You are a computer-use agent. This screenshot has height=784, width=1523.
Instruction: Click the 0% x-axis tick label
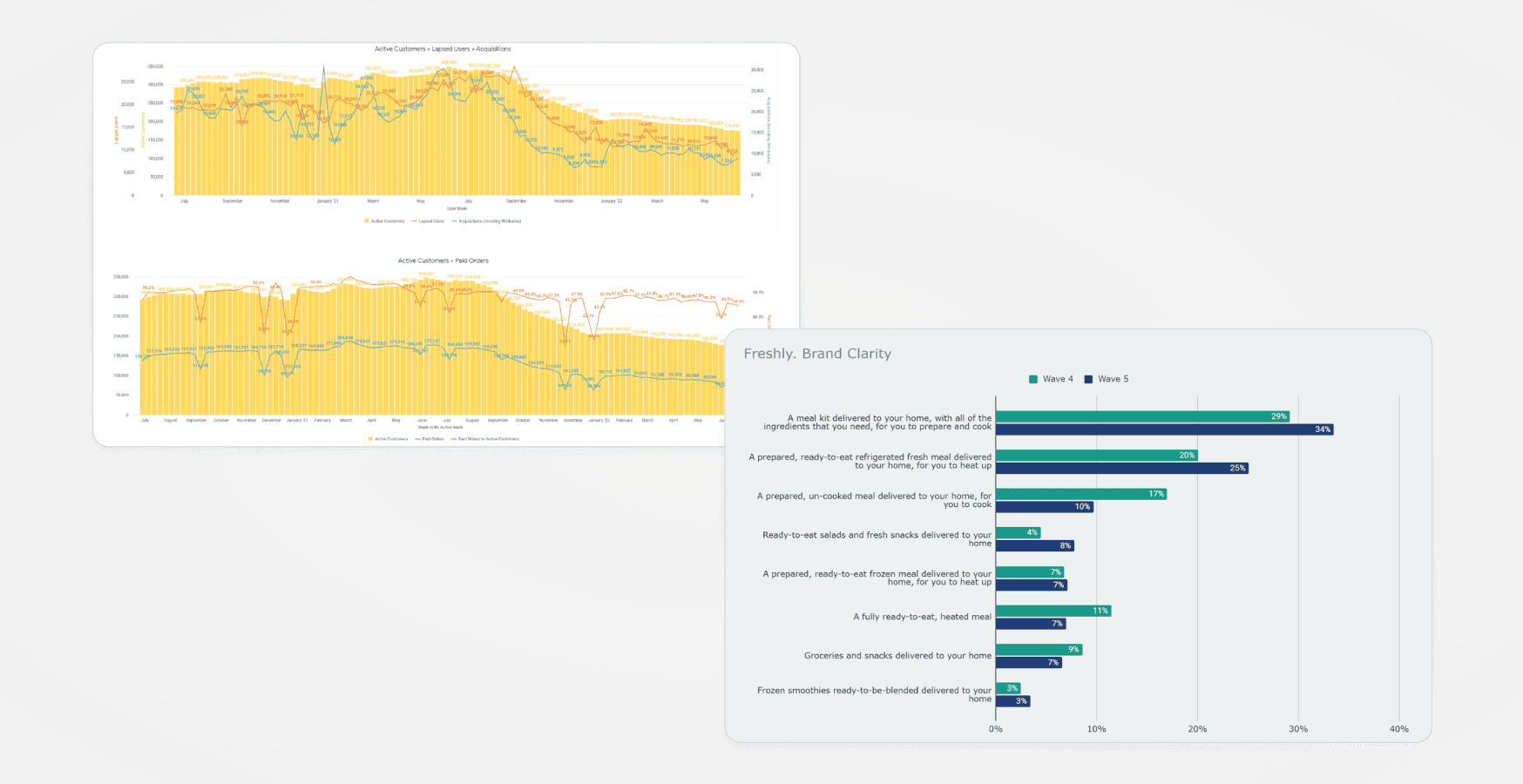[996, 729]
